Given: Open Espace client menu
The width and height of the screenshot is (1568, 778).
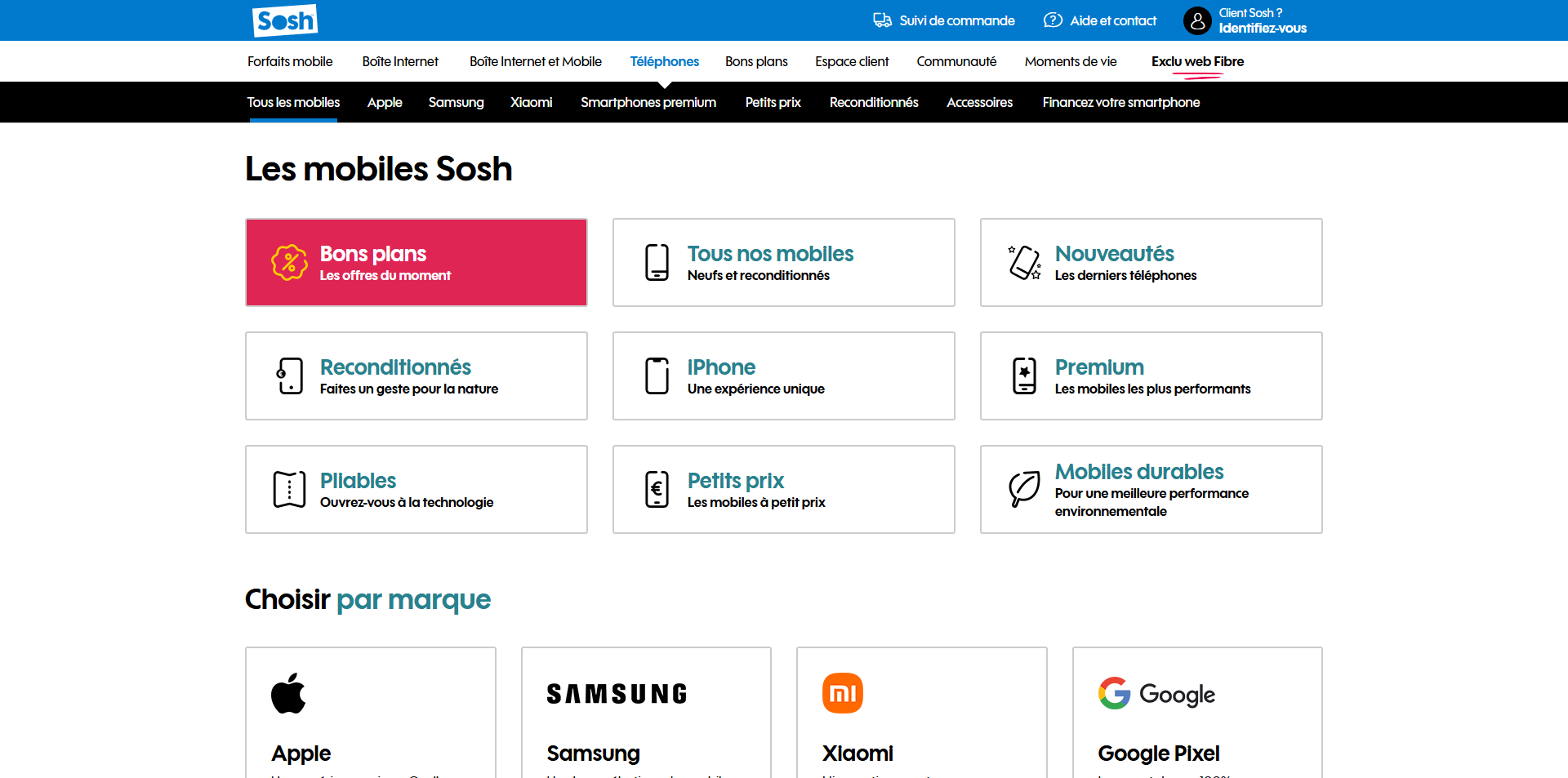Looking at the screenshot, I should coord(852,61).
